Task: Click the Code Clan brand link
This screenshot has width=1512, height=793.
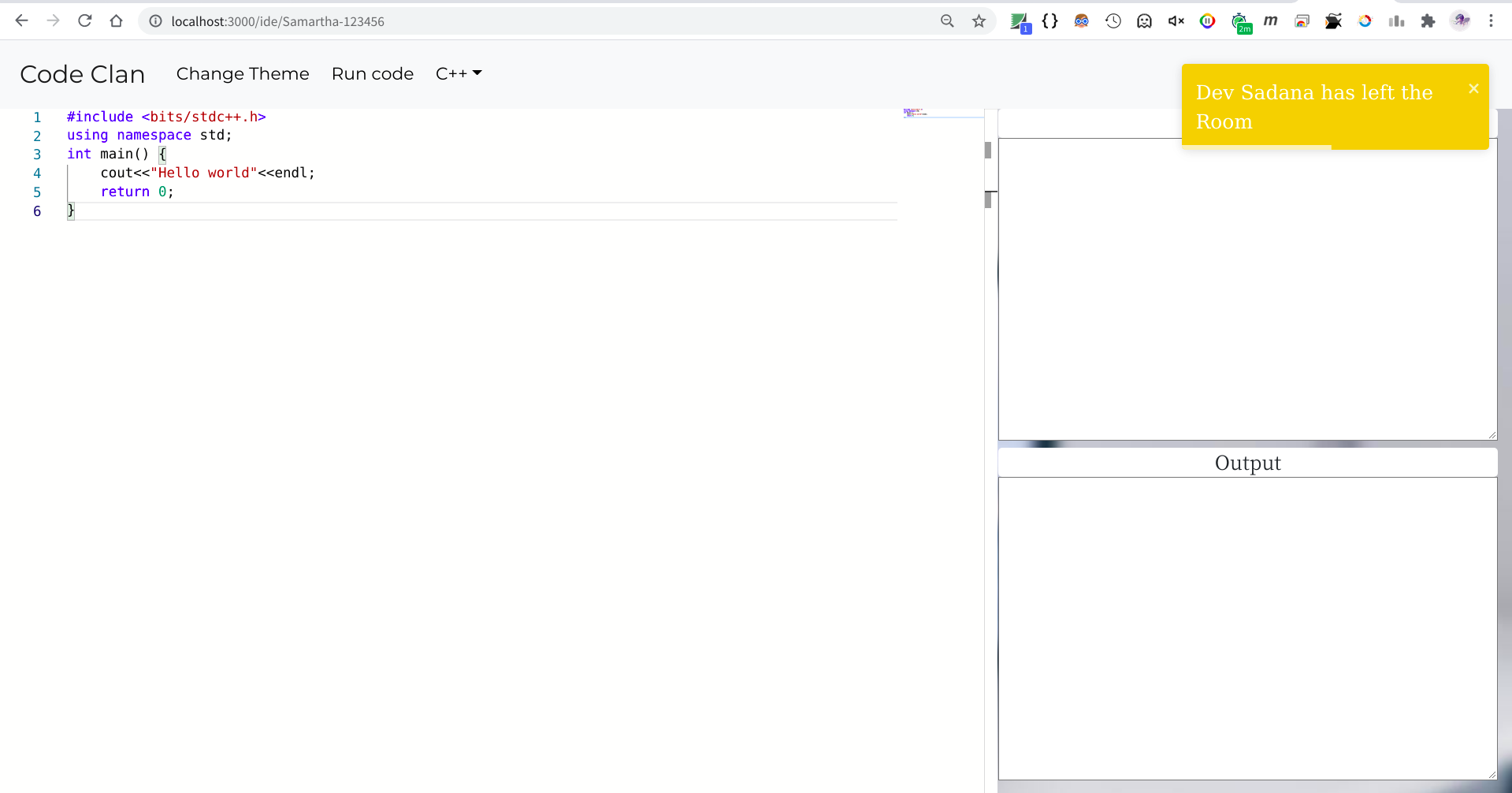Action: pyautogui.click(x=83, y=74)
